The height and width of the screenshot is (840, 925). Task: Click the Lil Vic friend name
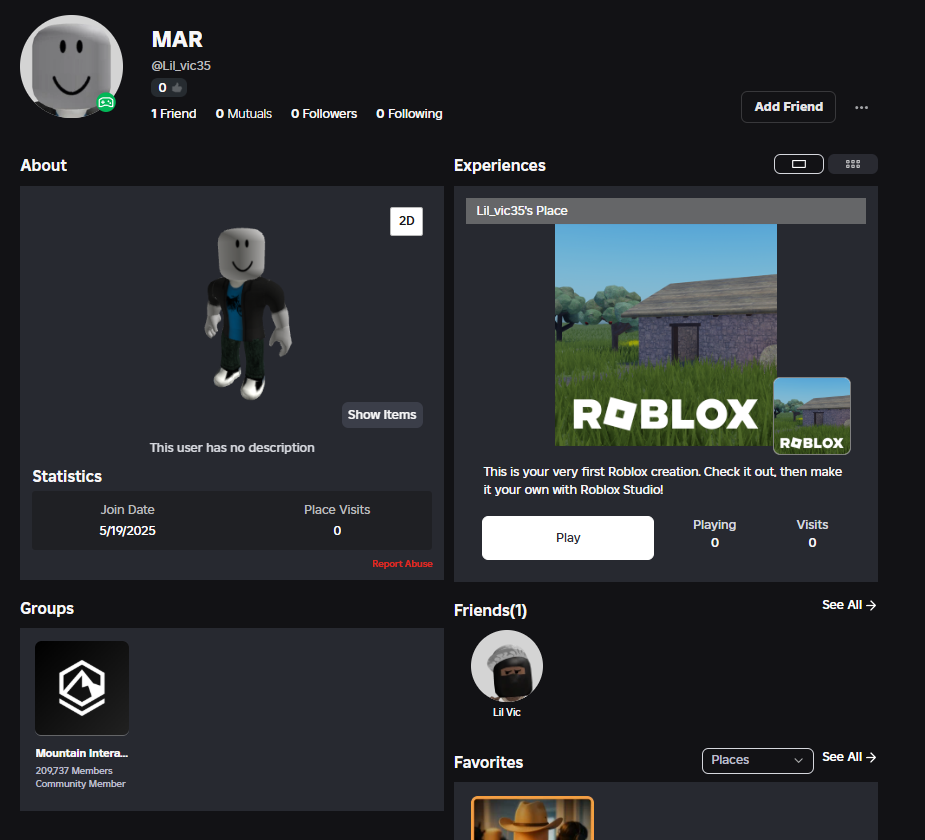(507, 713)
